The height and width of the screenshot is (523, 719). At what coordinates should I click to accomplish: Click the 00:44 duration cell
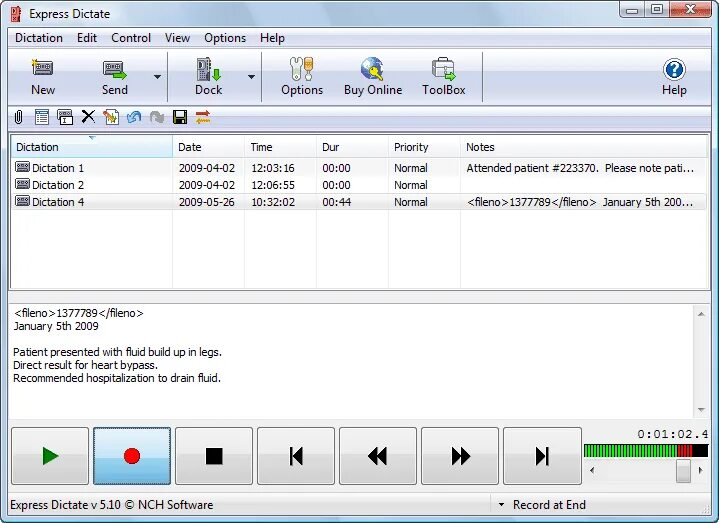click(x=337, y=202)
